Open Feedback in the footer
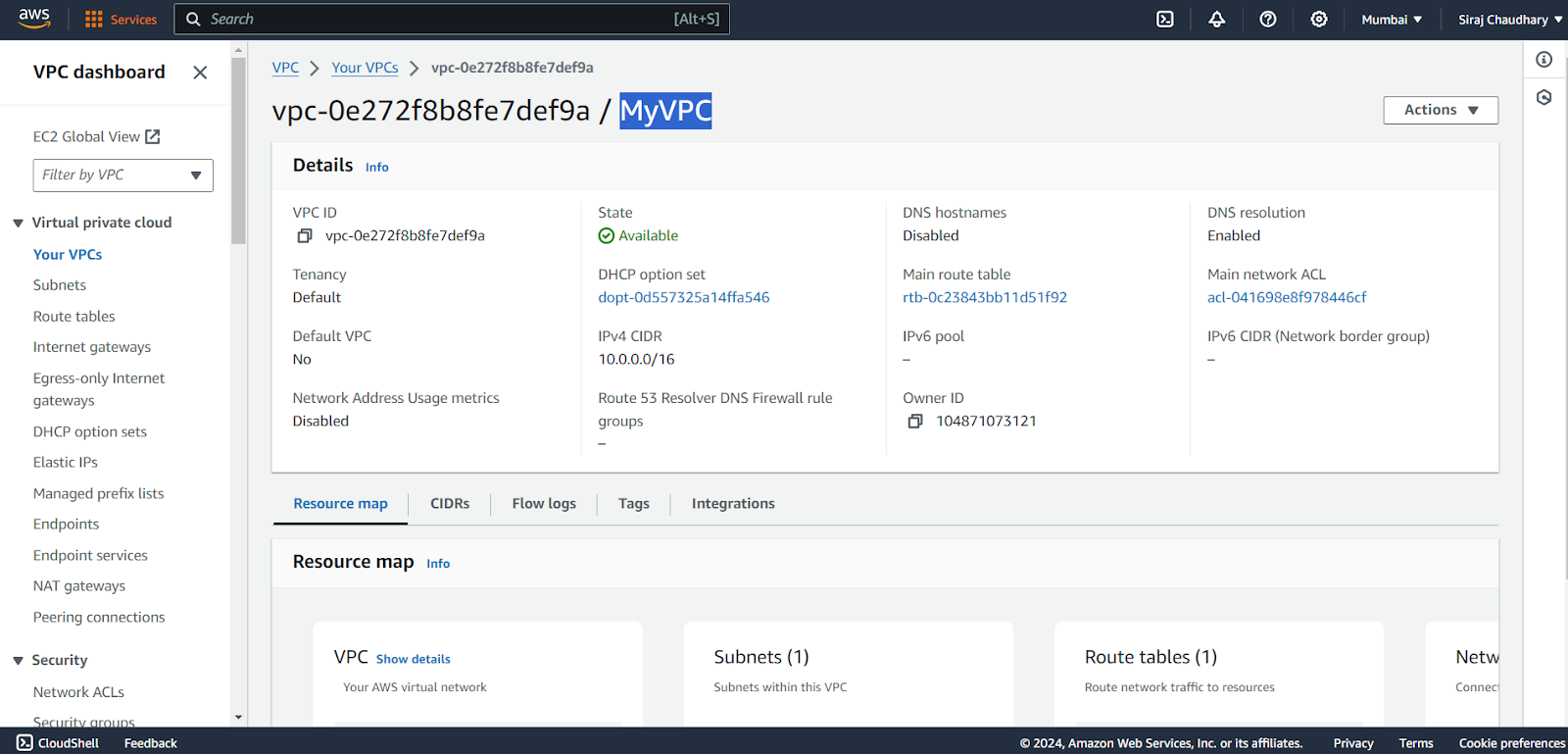1568x754 pixels. click(151, 743)
